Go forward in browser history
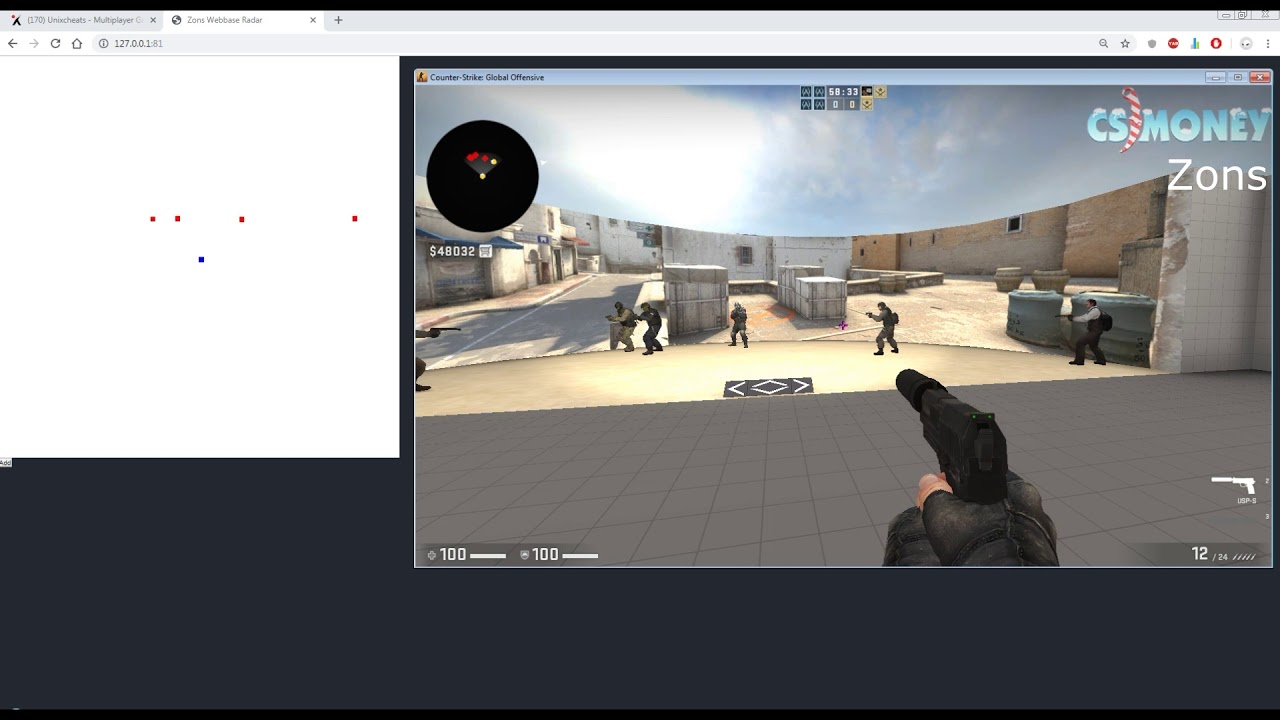Image resolution: width=1280 pixels, height=720 pixels. 34,44
